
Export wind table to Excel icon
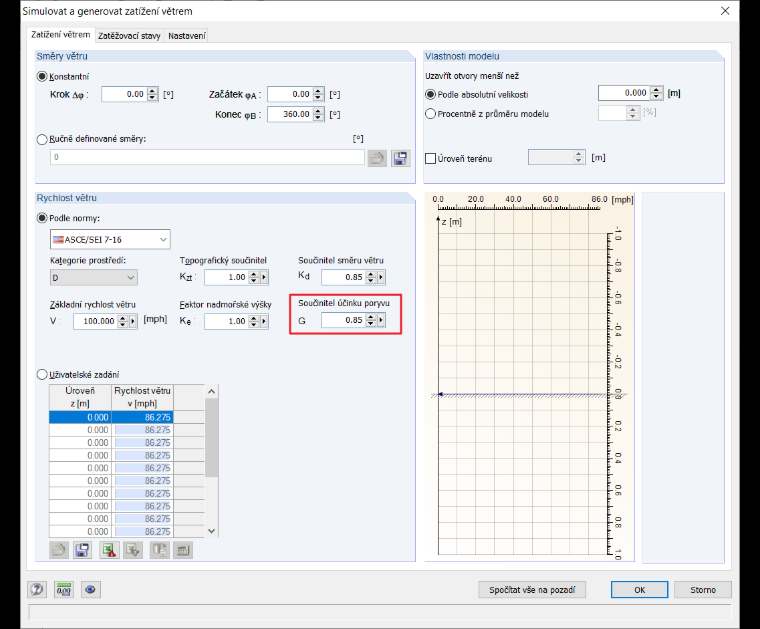click(x=109, y=550)
